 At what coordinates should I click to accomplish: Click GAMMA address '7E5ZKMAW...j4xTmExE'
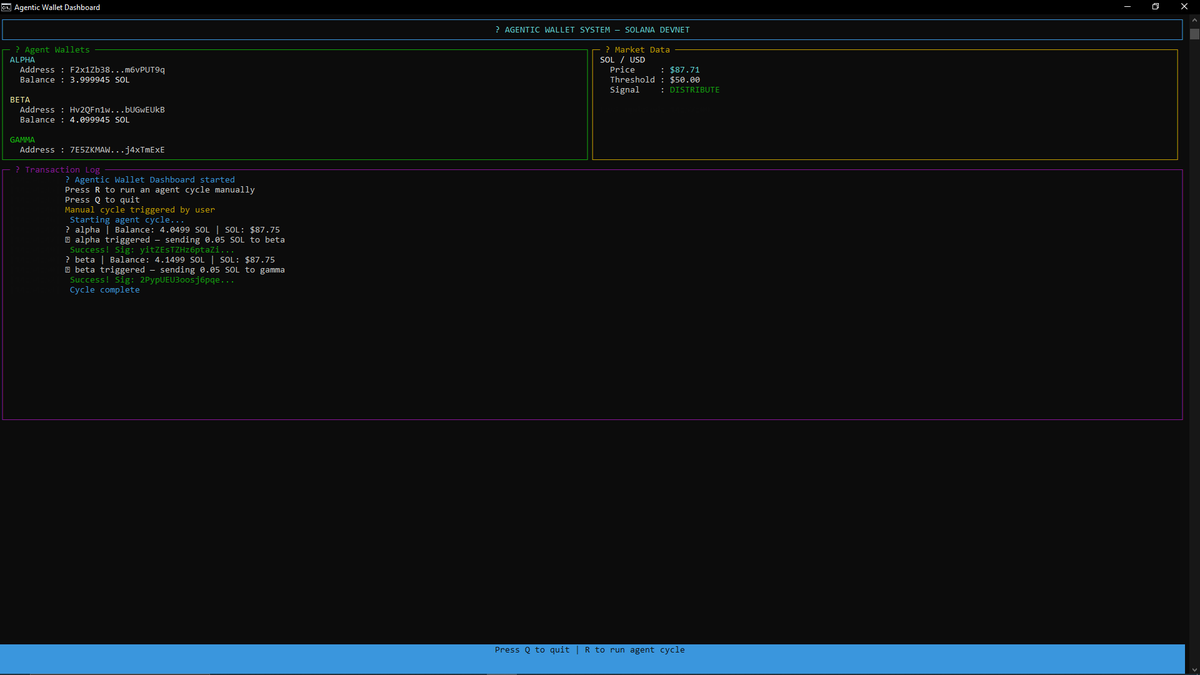(x=117, y=150)
